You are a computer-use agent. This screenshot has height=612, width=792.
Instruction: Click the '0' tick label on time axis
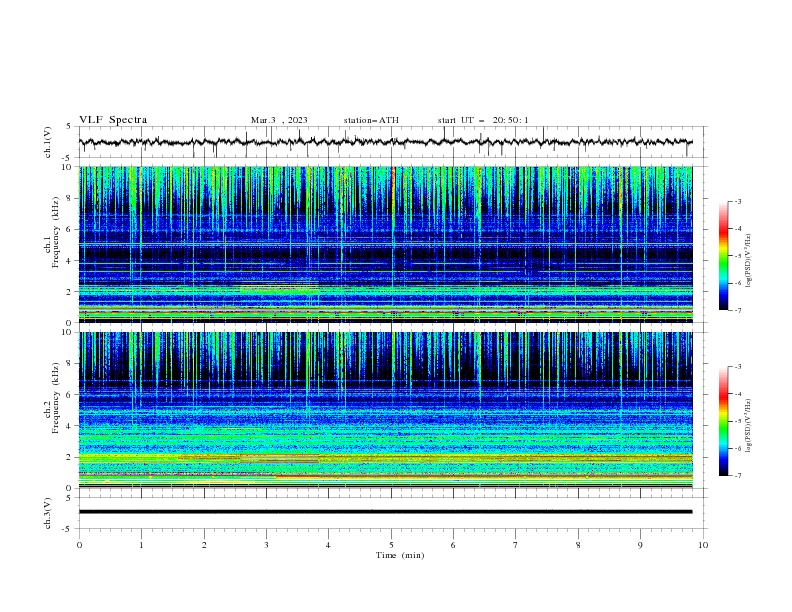point(79,545)
